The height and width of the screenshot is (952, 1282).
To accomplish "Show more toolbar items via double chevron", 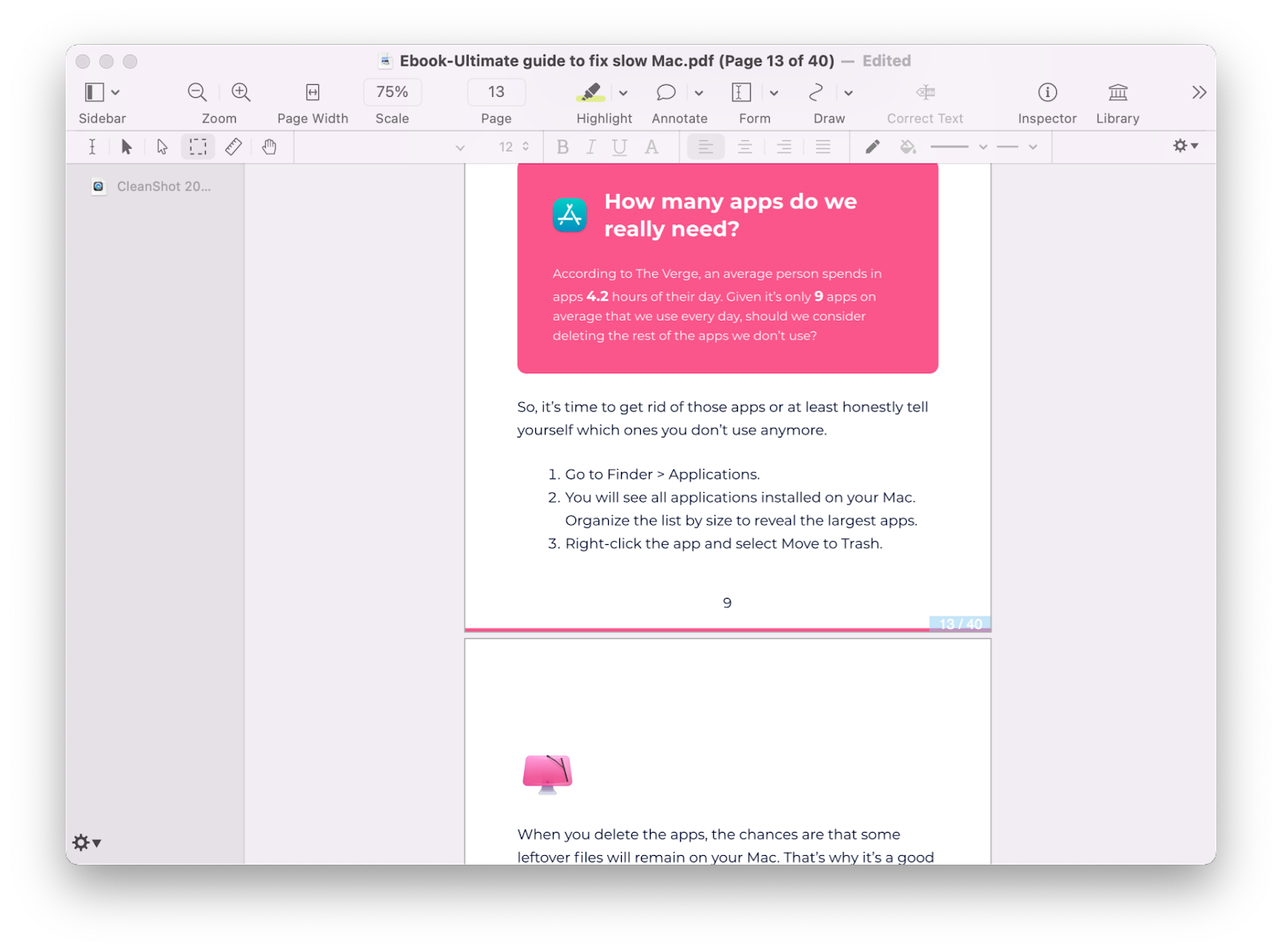I will click(x=1199, y=92).
